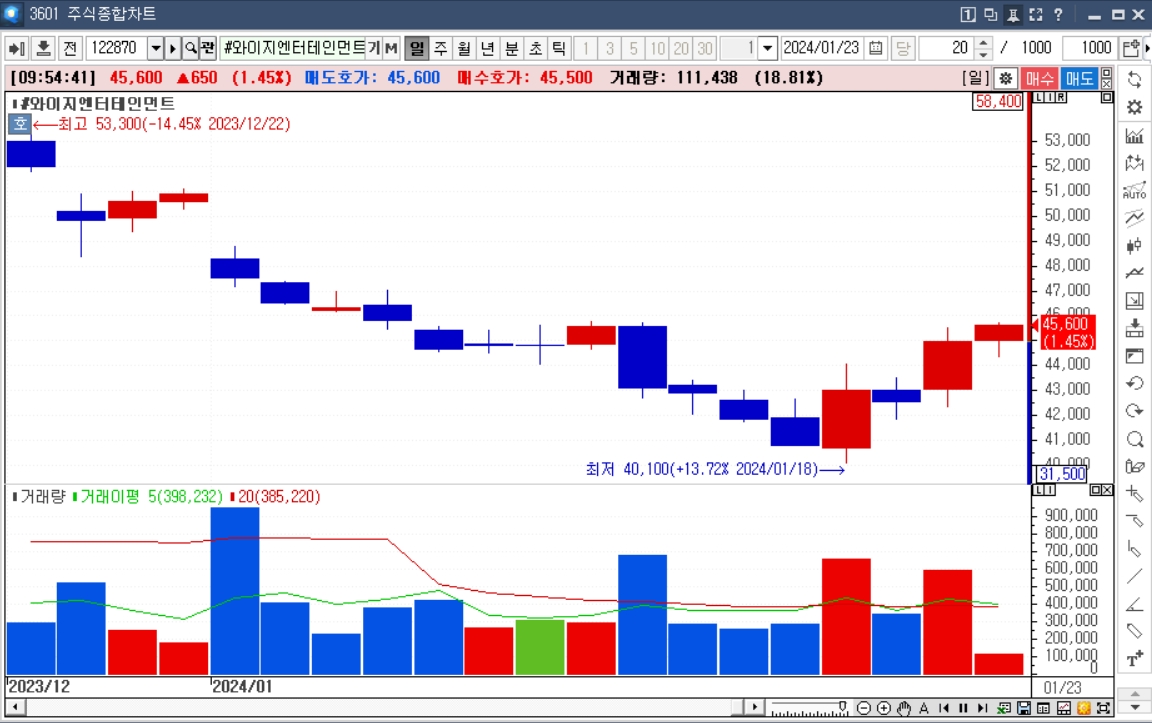Viewport: 1152px width, 723px height.
Task: Click the AUTO trendline tool icon
Action: [x=1134, y=190]
